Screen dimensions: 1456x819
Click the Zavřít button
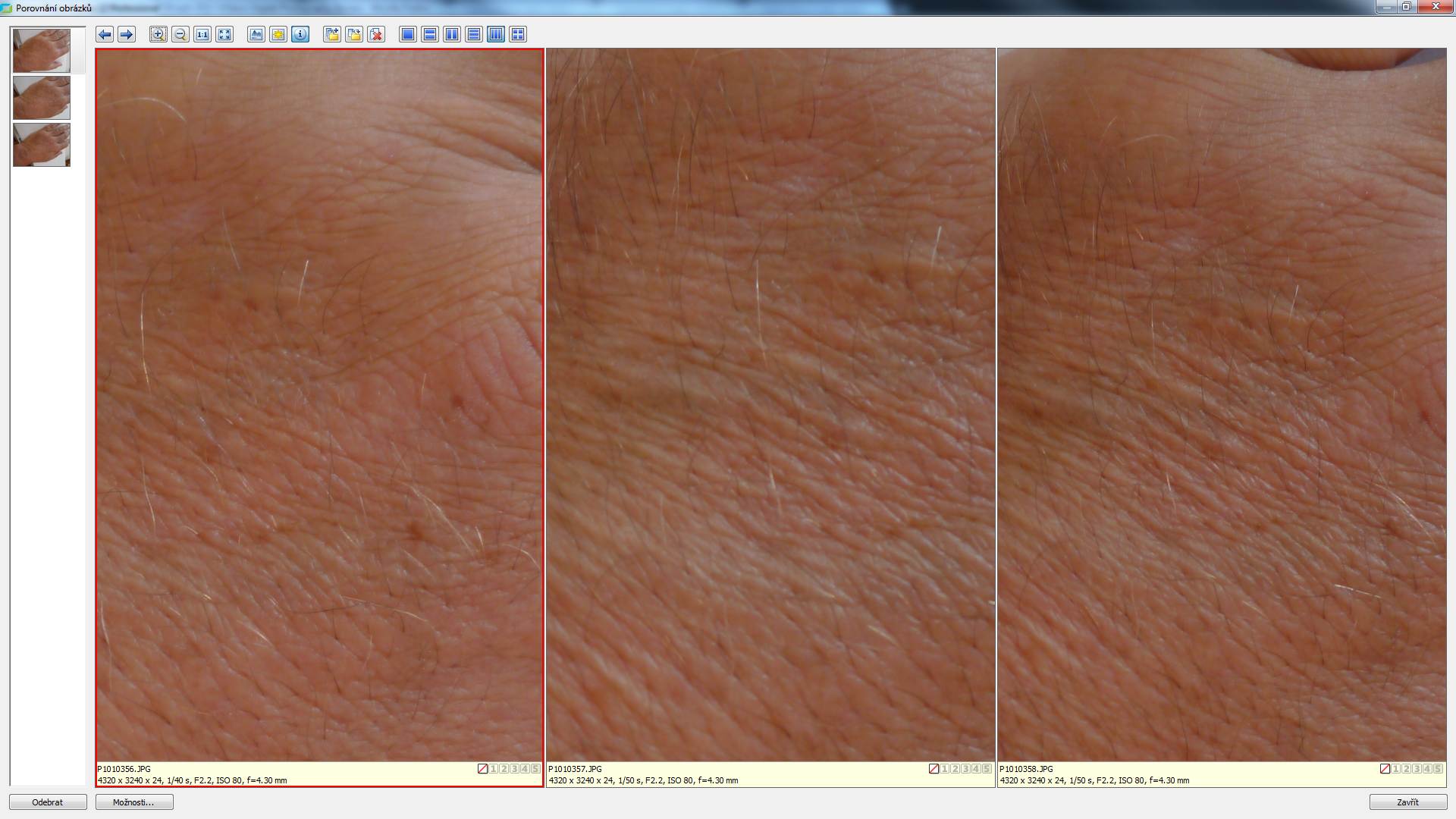point(1407,802)
